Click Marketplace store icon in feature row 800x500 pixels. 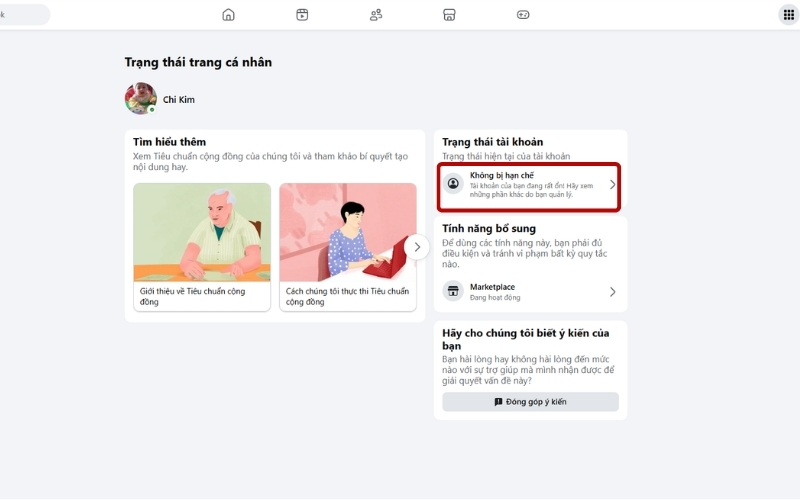click(x=453, y=291)
